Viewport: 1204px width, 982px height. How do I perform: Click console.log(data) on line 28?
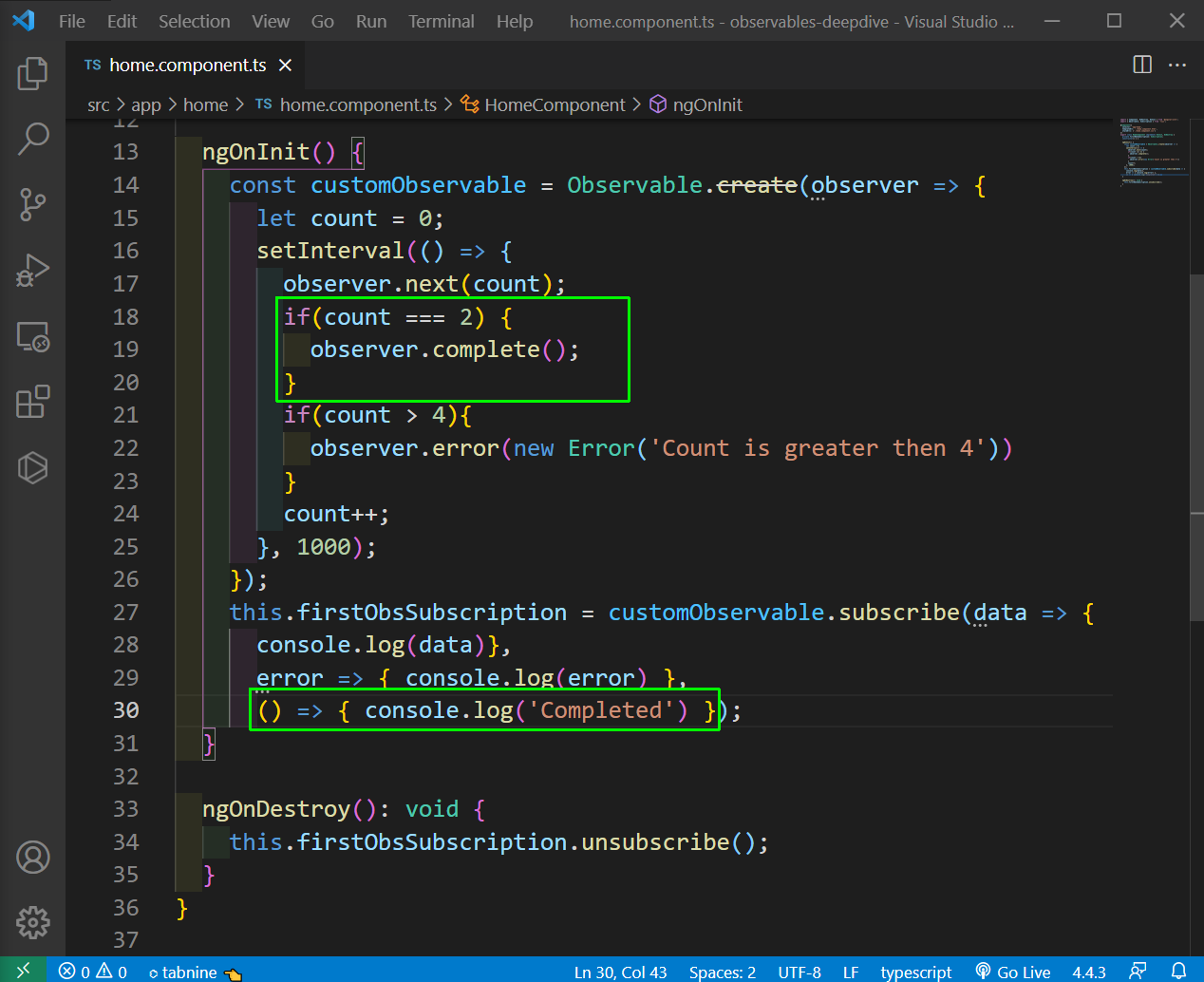[371, 645]
